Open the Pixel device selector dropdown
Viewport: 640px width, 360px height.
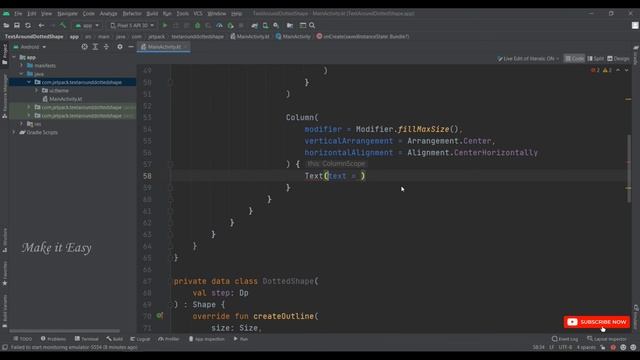(132, 25)
